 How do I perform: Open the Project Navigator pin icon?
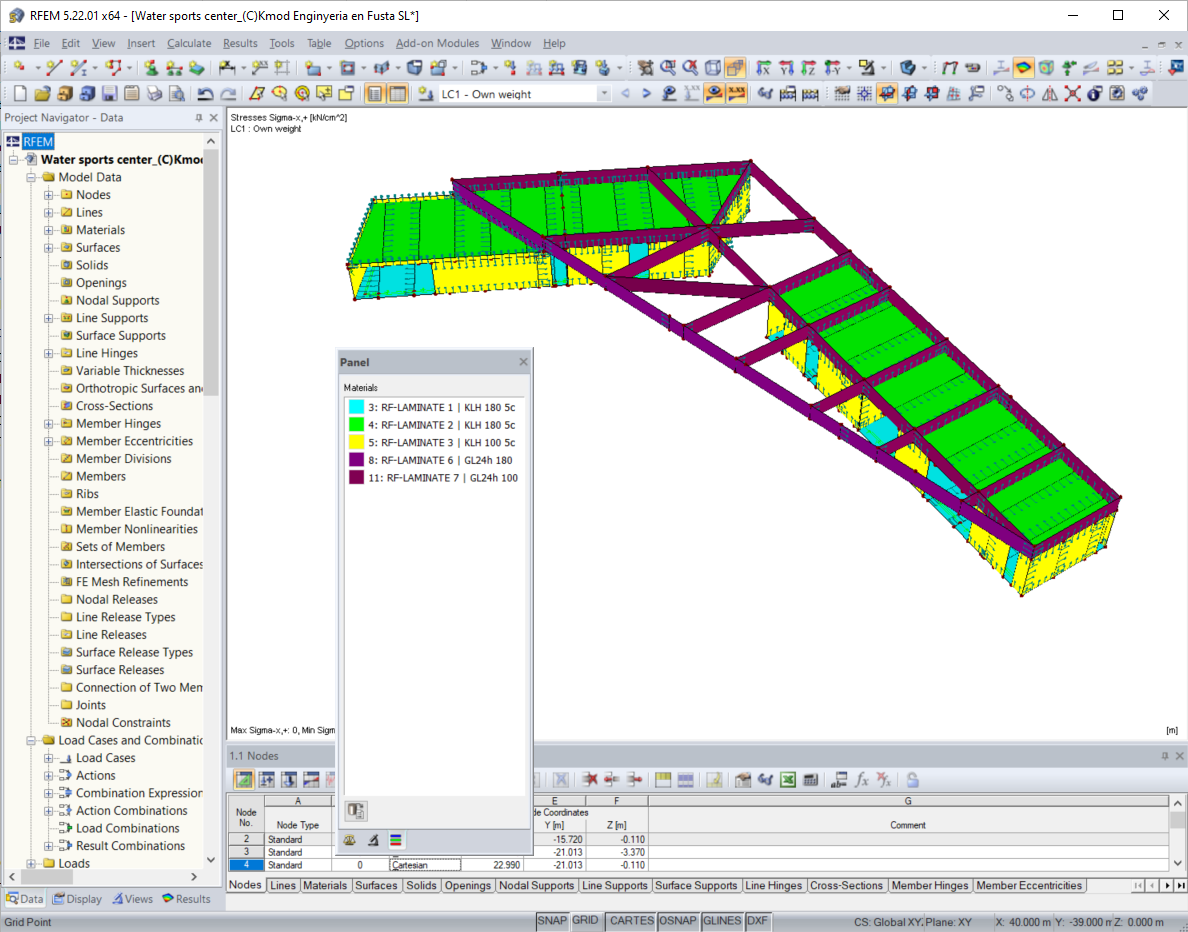(x=198, y=117)
